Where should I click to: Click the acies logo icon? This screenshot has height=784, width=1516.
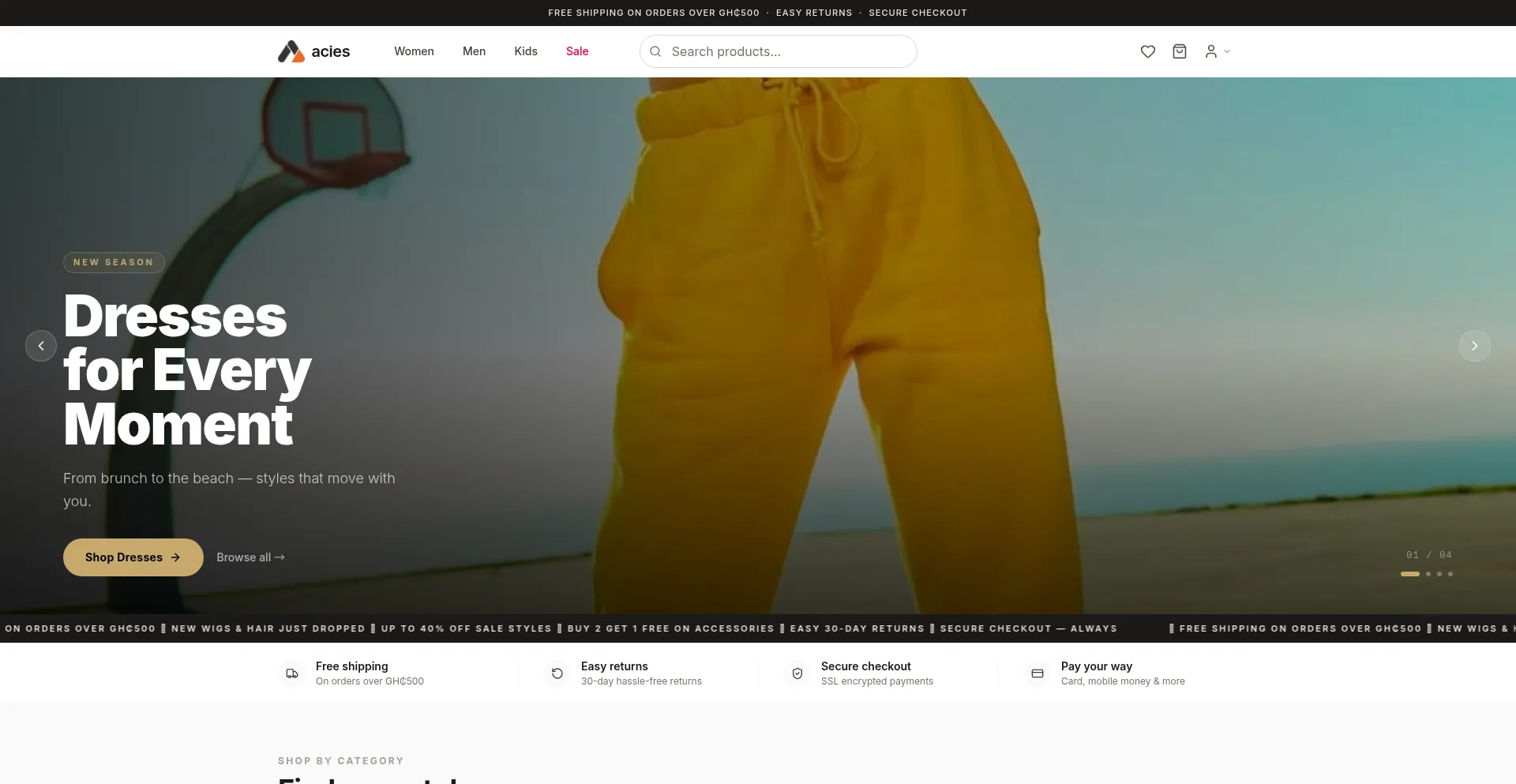click(x=291, y=51)
